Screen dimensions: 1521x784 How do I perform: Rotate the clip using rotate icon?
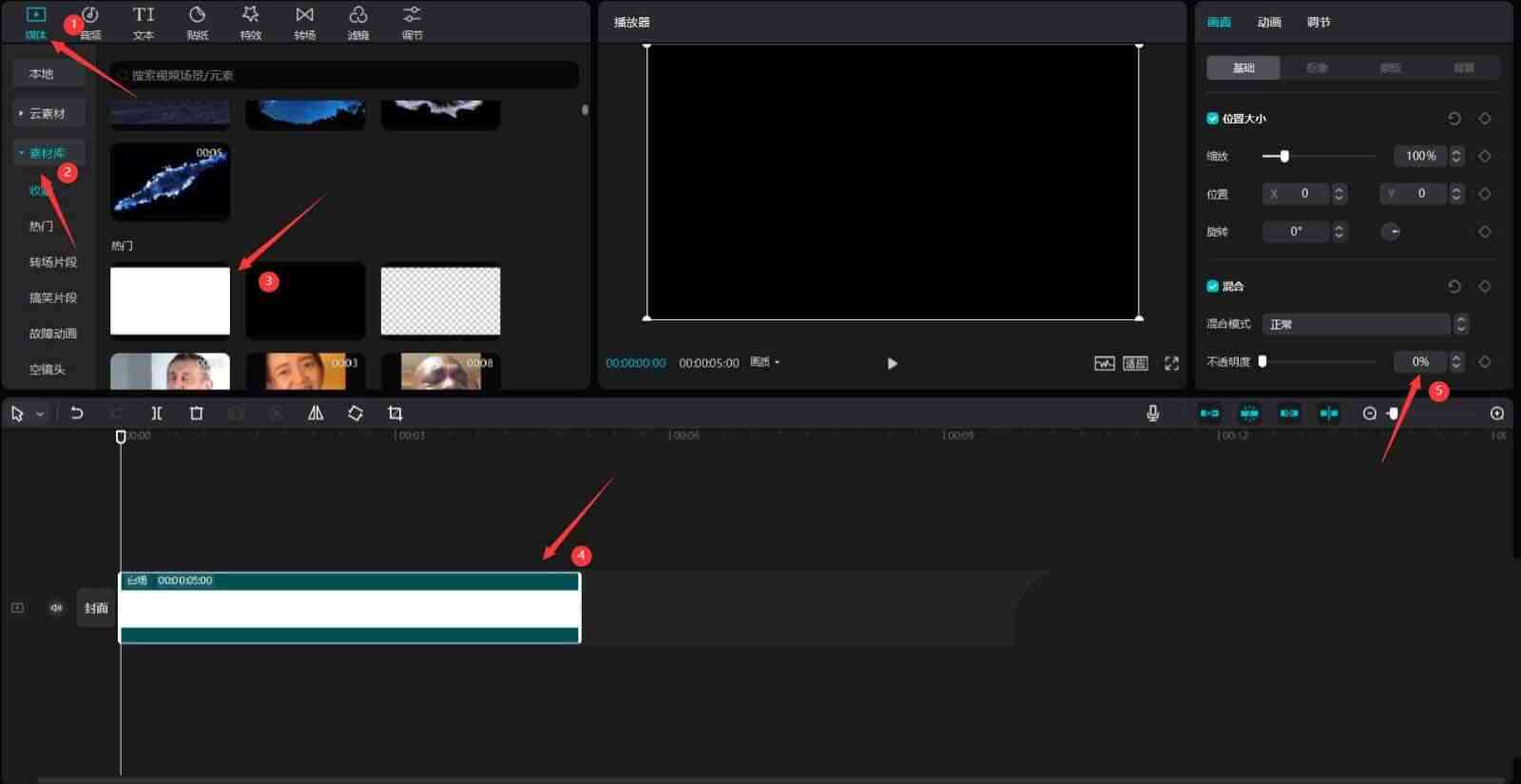click(355, 413)
